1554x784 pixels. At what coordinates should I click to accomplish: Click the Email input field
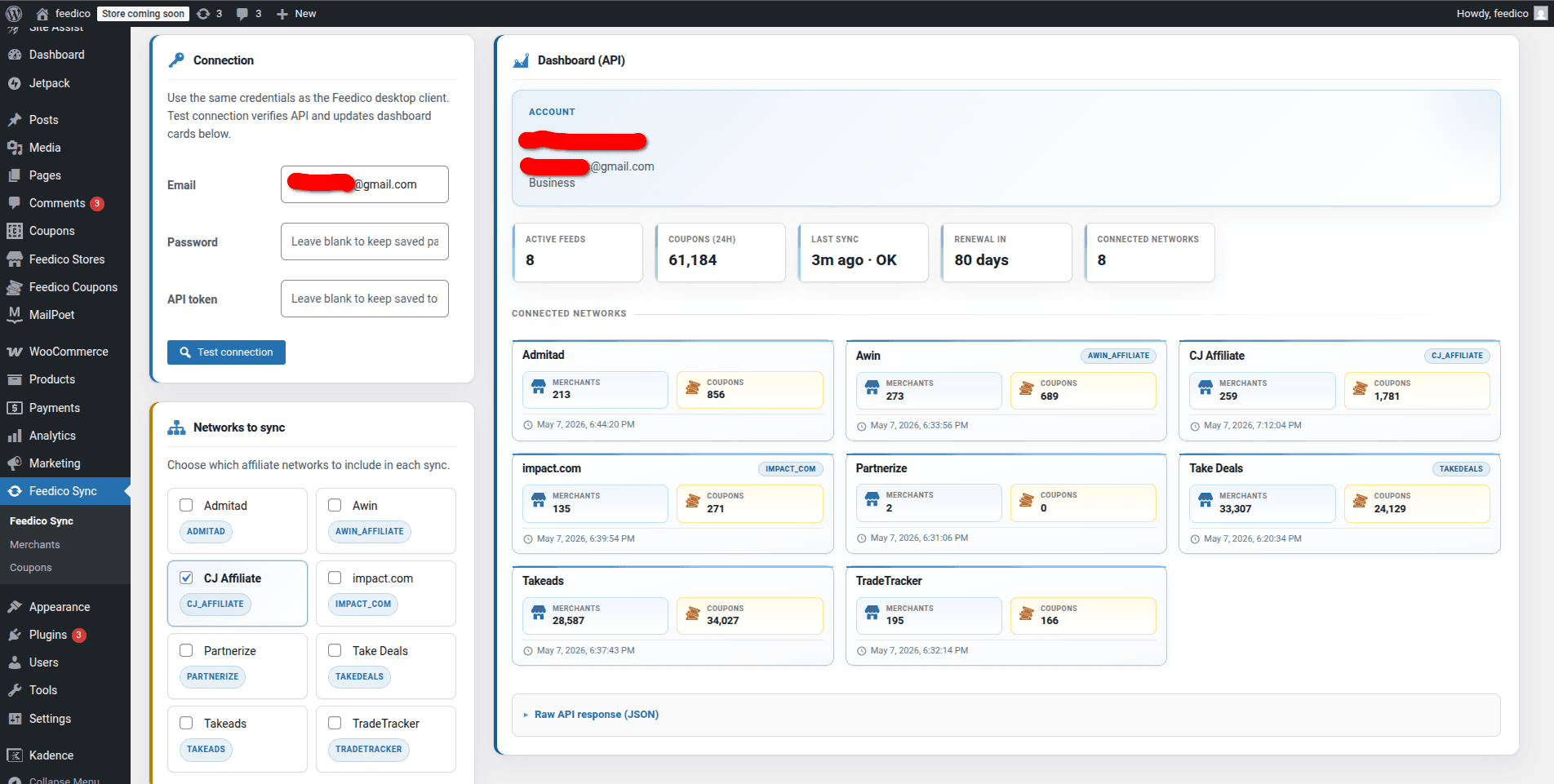point(365,184)
